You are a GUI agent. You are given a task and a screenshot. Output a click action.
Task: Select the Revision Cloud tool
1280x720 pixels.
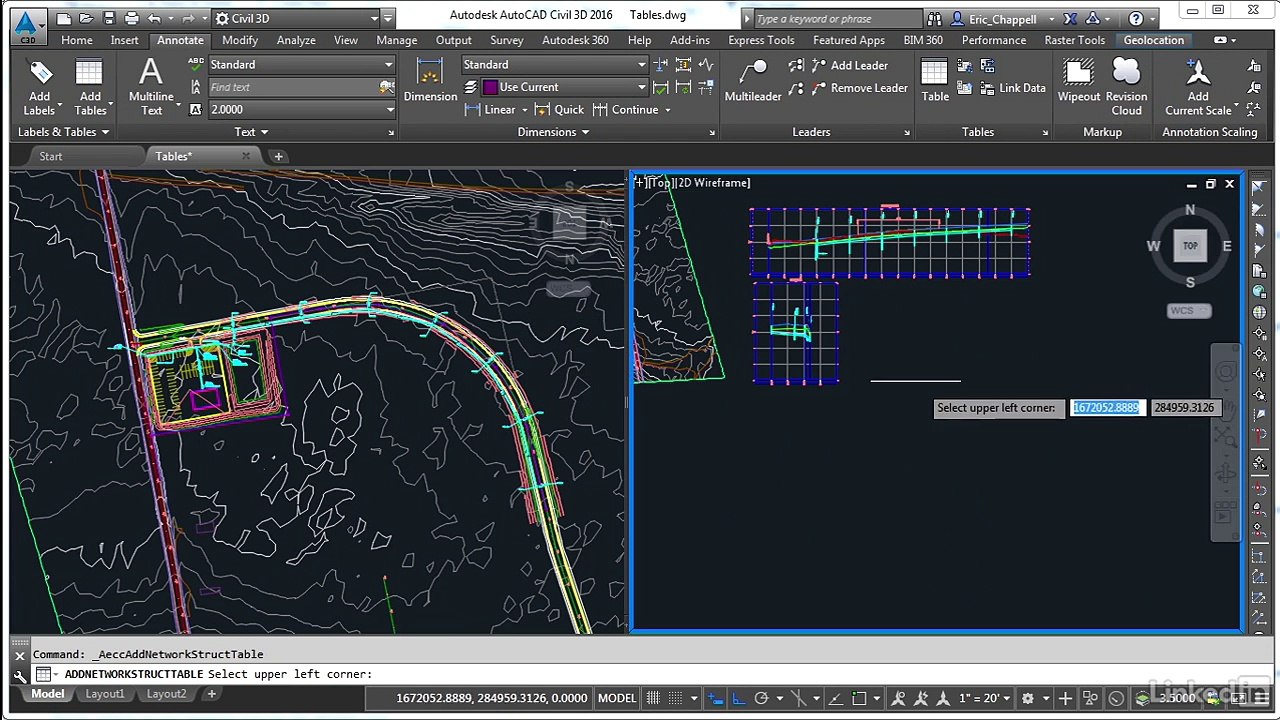tap(1126, 86)
